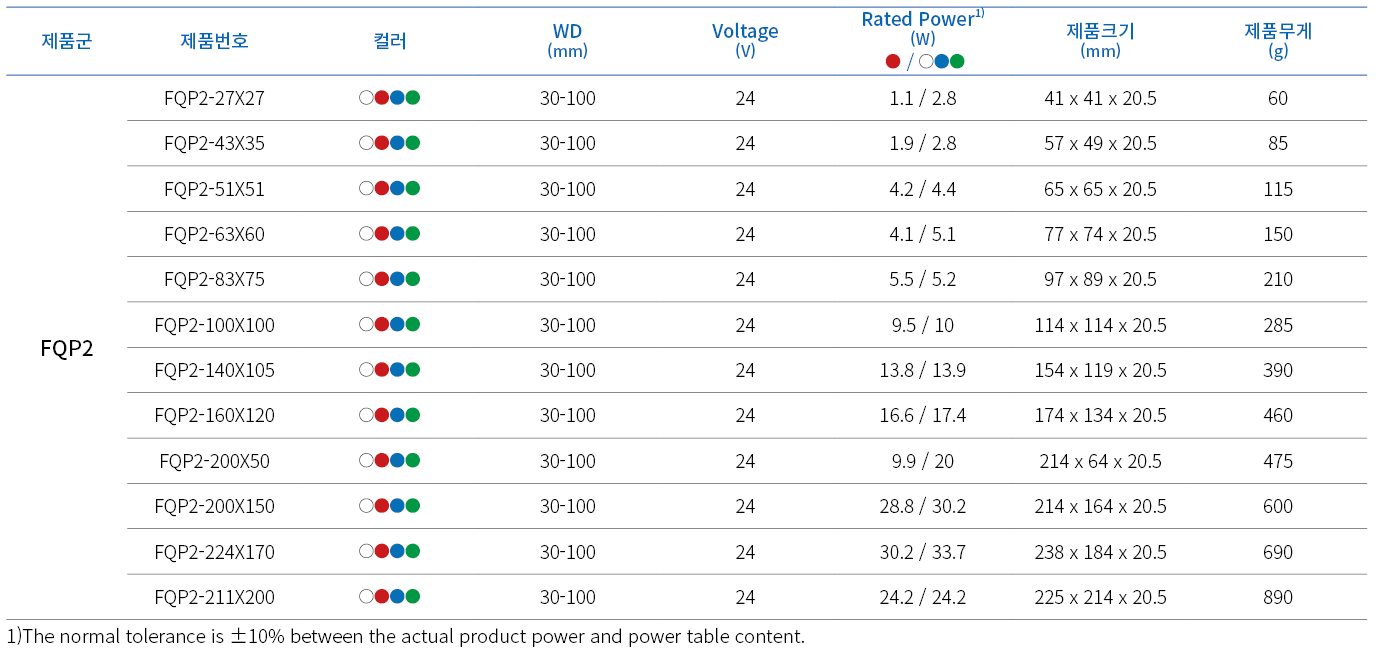Image resolution: width=1376 pixels, height=649 pixels.
Task: Click the blue dot in FQP2-211X200 row
Action: pos(397,596)
